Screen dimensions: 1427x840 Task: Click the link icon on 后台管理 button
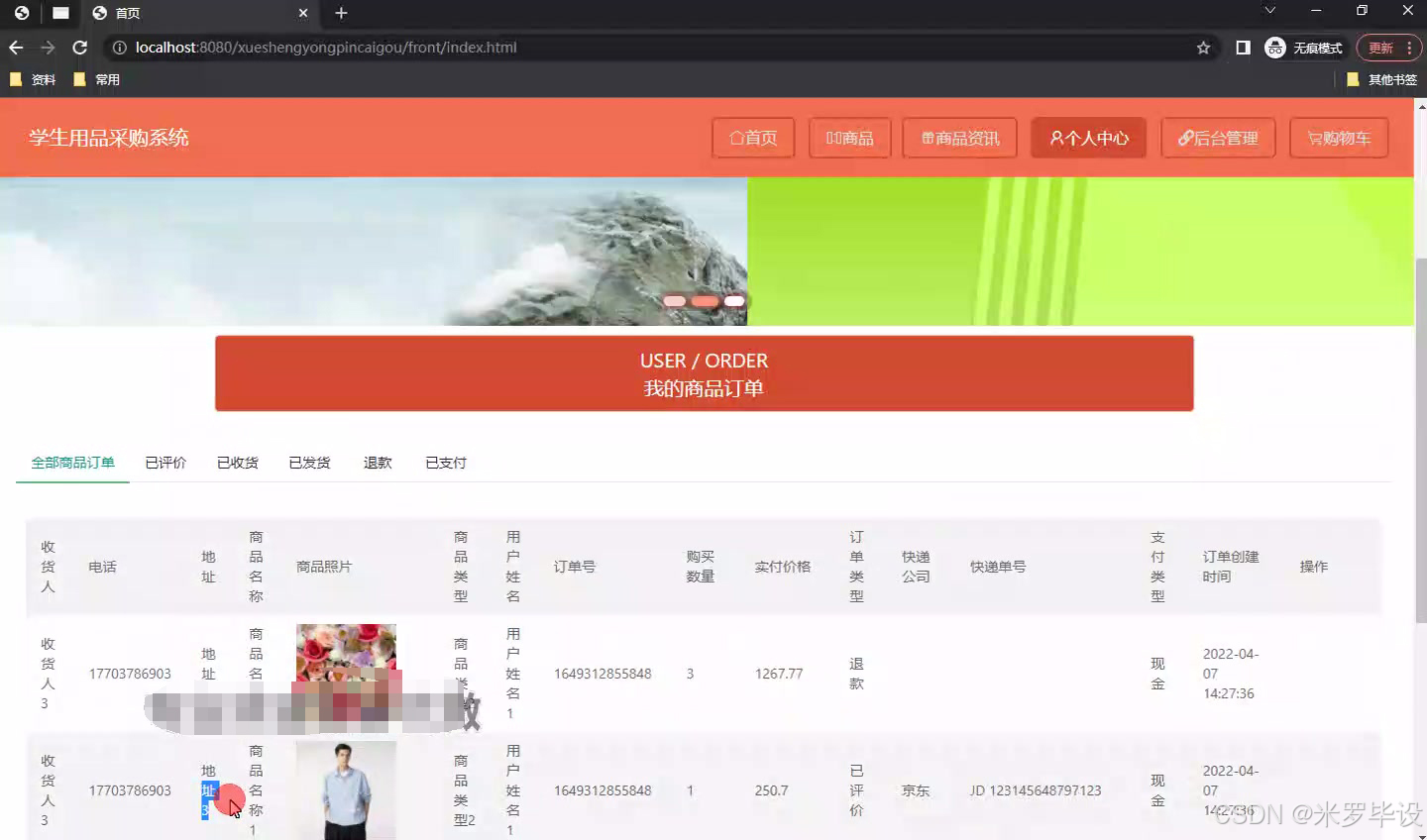click(x=1187, y=139)
